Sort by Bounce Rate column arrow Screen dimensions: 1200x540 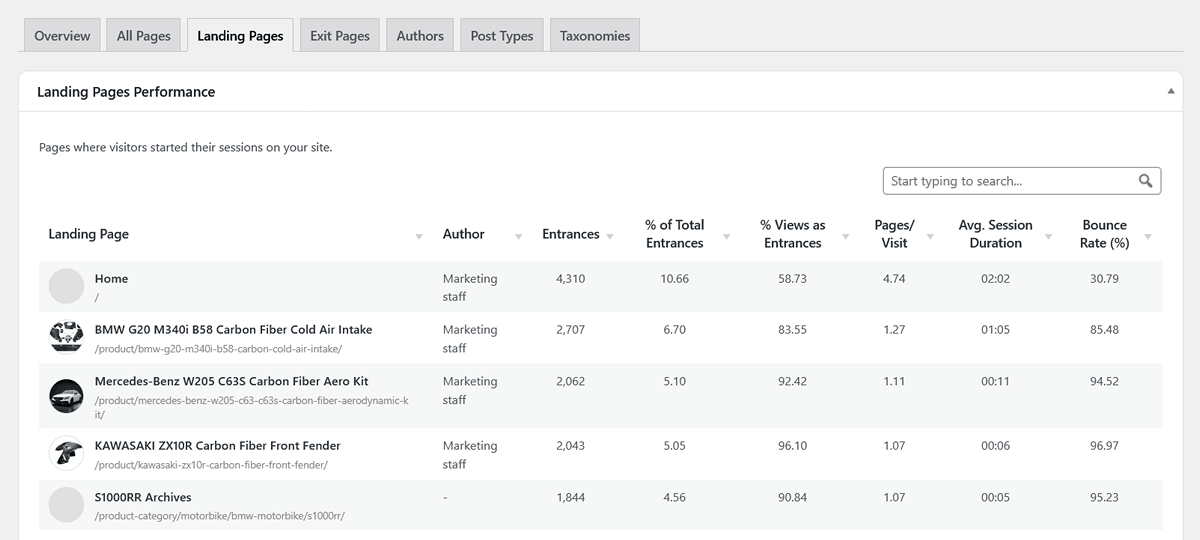point(1147,237)
